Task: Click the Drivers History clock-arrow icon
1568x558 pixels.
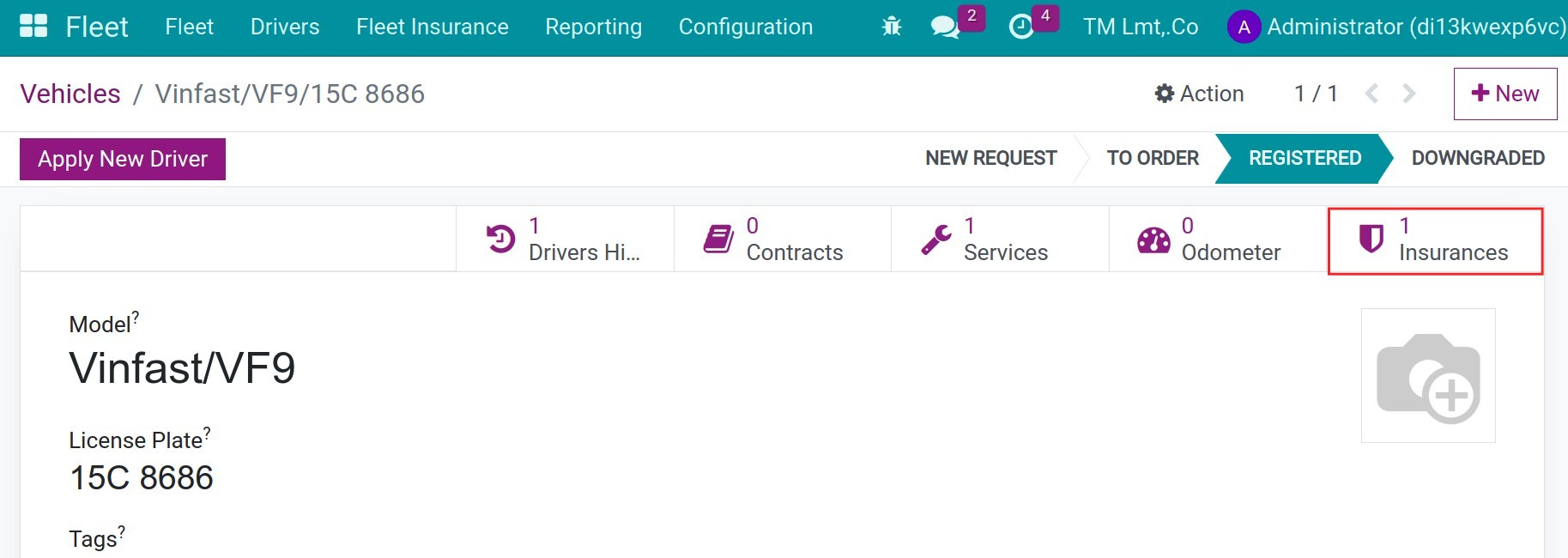Action: pyautogui.click(x=500, y=239)
